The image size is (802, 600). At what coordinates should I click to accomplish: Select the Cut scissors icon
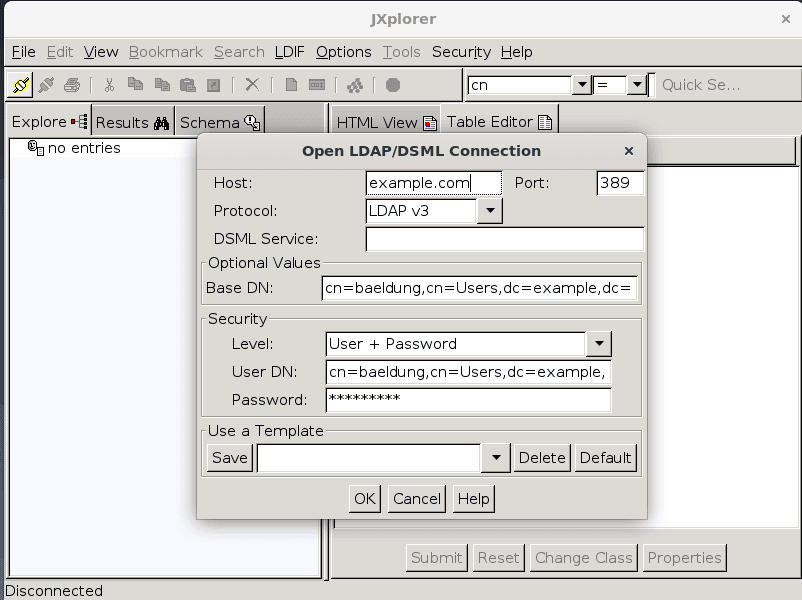(x=107, y=84)
